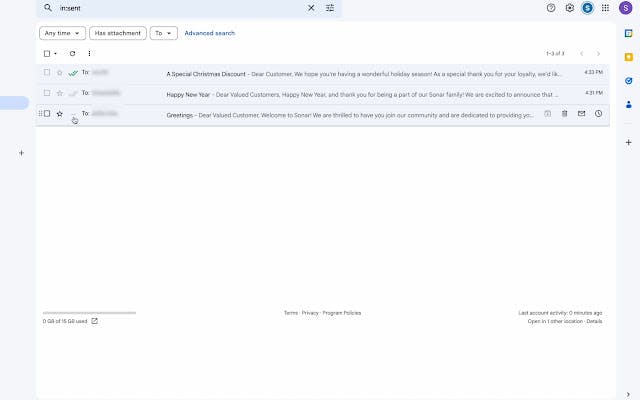Select the Greetings email checkbox
Viewport: 640px width, 400px height.
pyautogui.click(x=47, y=113)
